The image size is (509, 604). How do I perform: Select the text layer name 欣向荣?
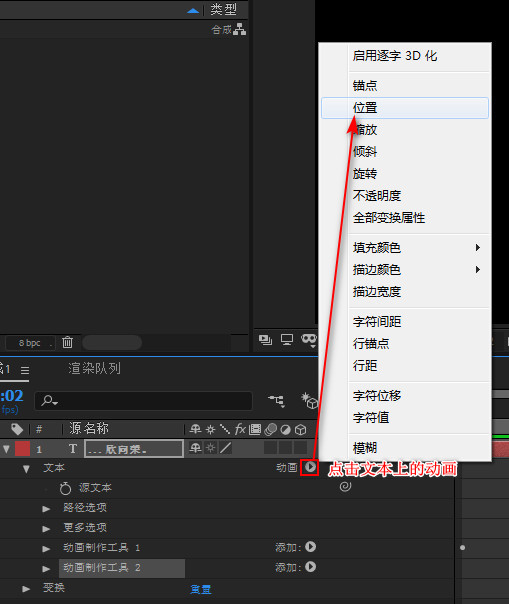[x=134, y=449]
